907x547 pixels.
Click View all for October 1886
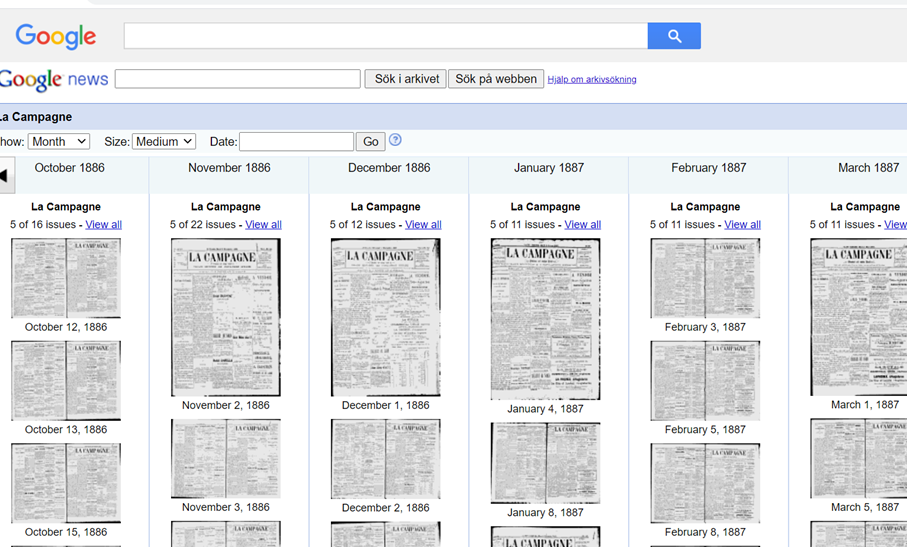click(x=104, y=224)
